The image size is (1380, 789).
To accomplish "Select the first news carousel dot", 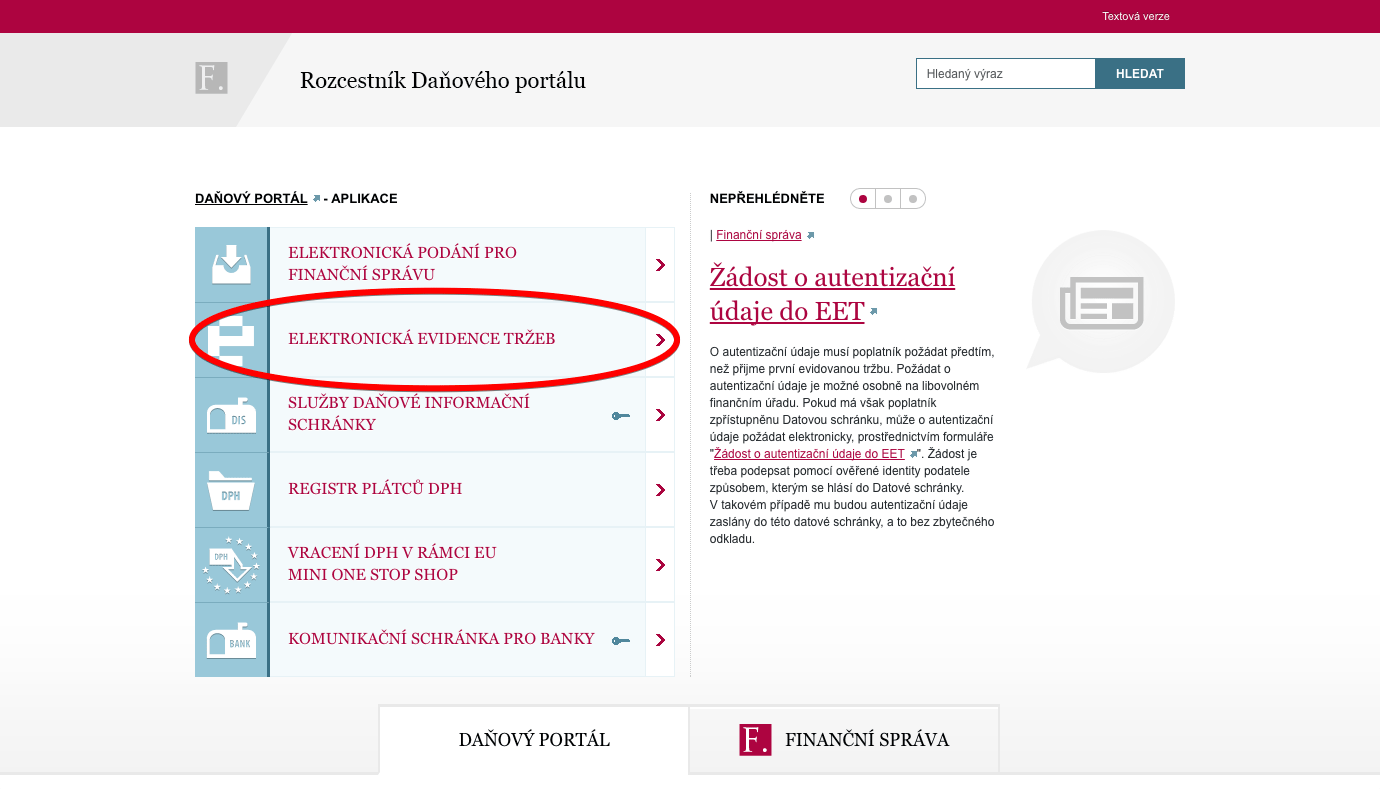I will click(x=863, y=199).
